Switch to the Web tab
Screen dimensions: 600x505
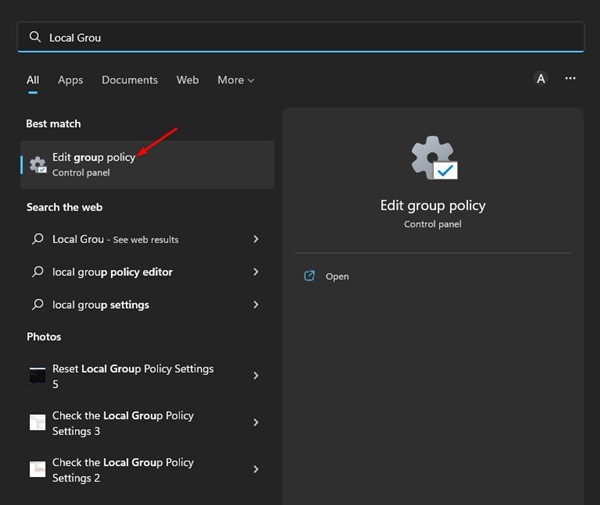pyautogui.click(x=187, y=80)
